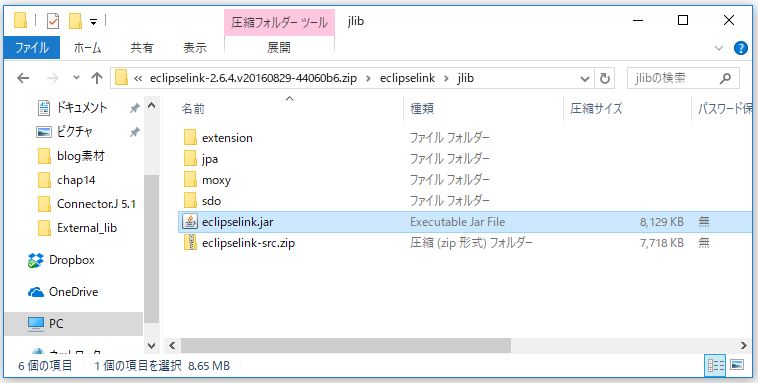The height and width of the screenshot is (383, 758).
Task: Click the Executable Jar File type text
Action: tap(457, 221)
